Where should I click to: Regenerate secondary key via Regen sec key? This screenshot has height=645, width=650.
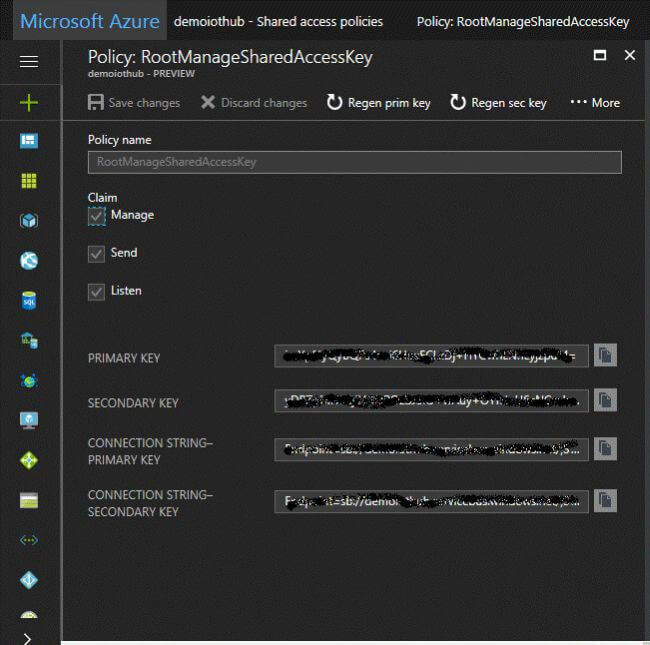[498, 102]
